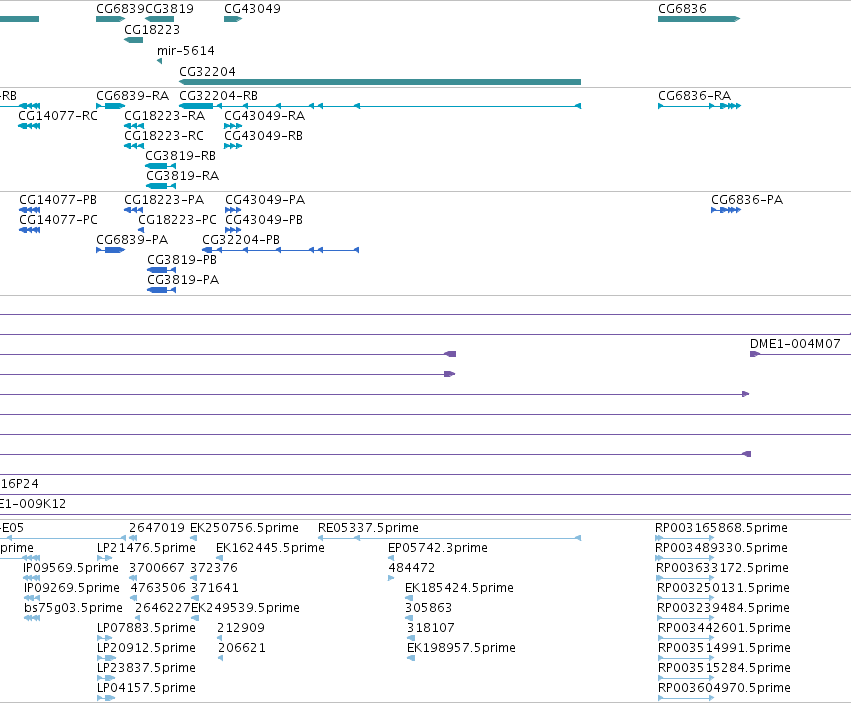Click protein CG14077-PB

(x=29, y=210)
